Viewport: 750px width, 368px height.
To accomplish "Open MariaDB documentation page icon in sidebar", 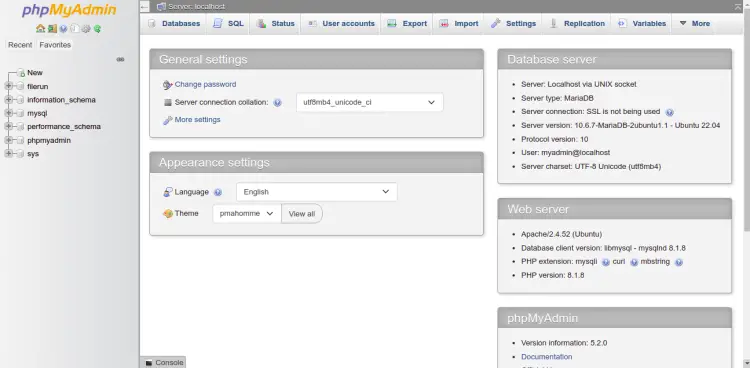I will (75, 28).
